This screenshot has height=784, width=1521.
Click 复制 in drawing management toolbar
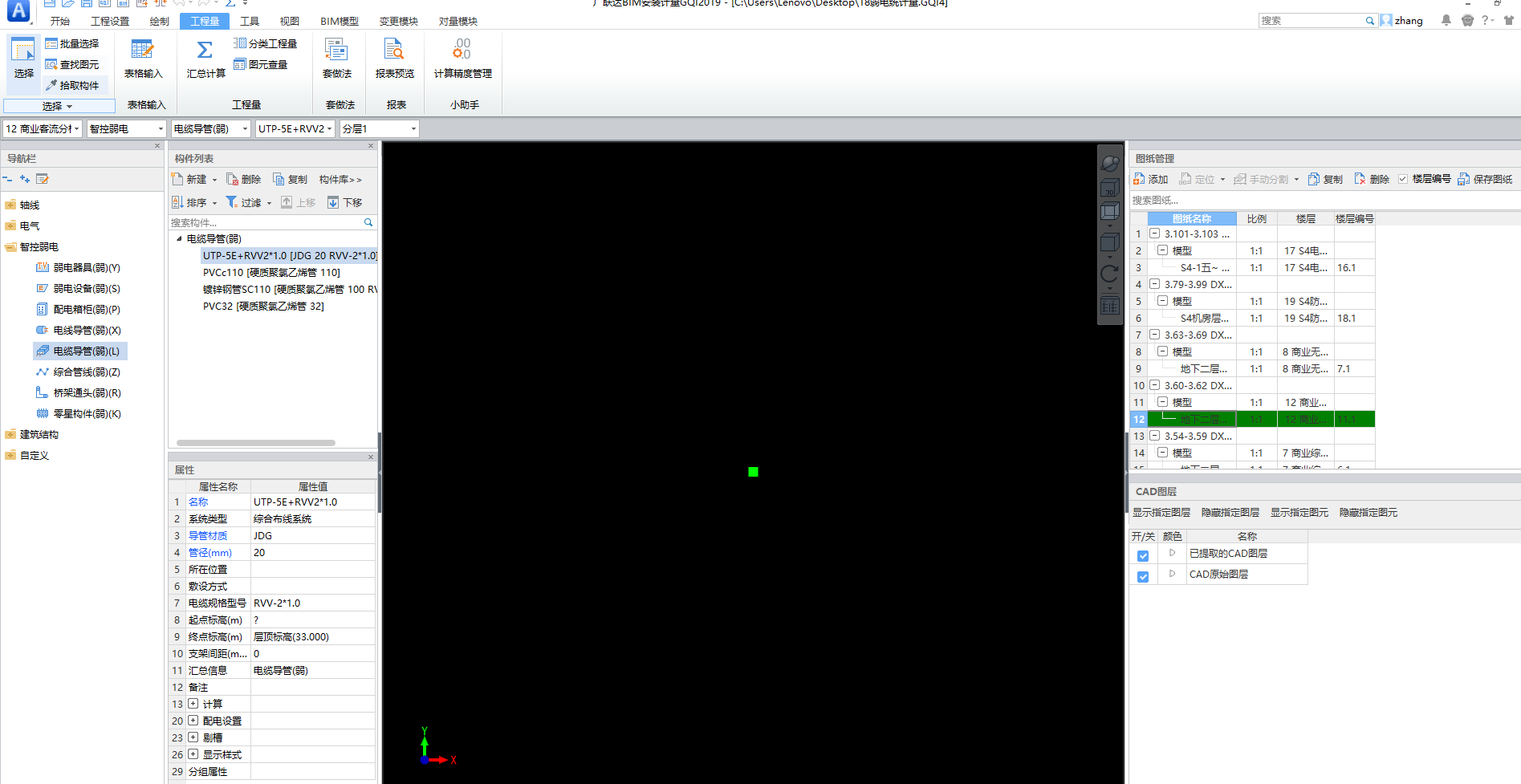(1325, 179)
